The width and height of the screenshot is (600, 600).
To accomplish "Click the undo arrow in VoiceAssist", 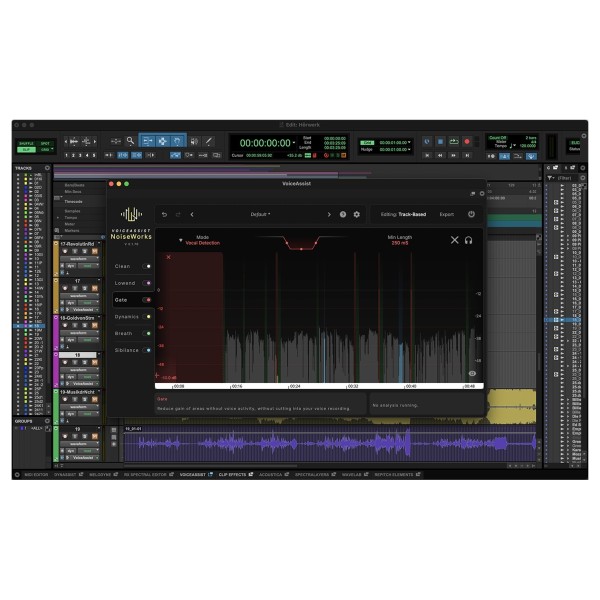I will [x=164, y=215].
